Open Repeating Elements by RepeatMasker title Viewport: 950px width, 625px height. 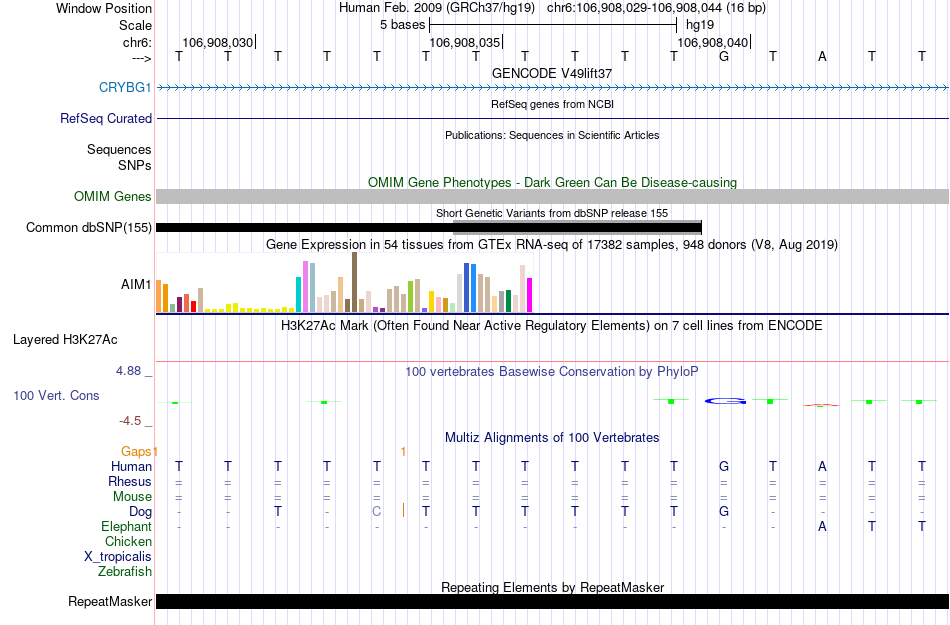[x=552, y=587]
